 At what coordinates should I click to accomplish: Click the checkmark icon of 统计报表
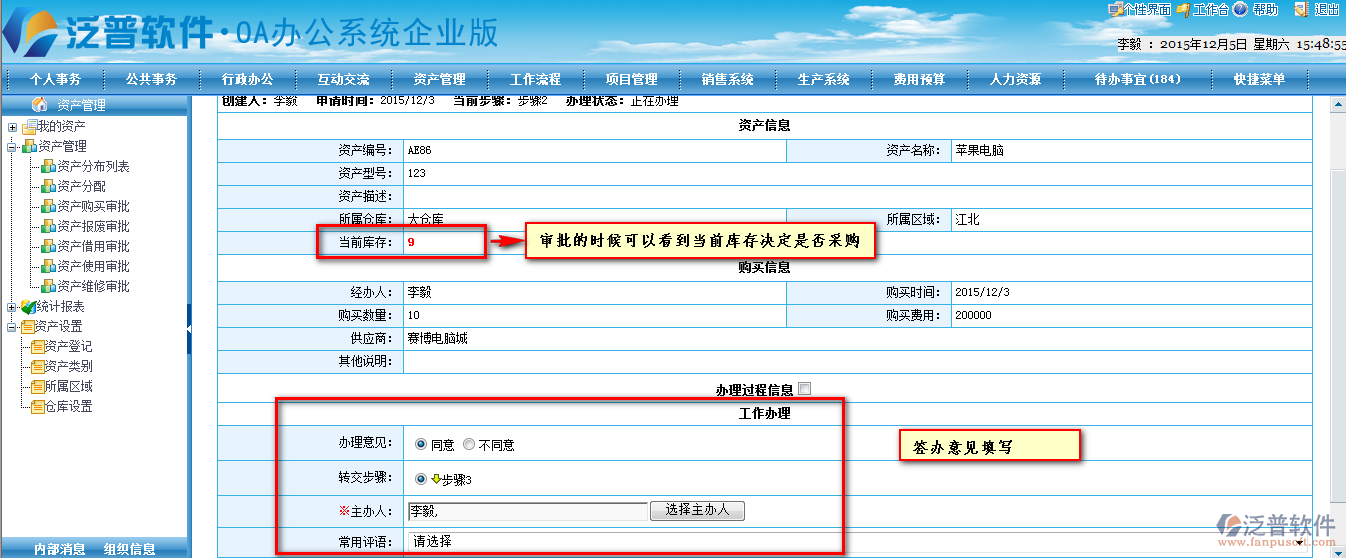click(x=29, y=307)
